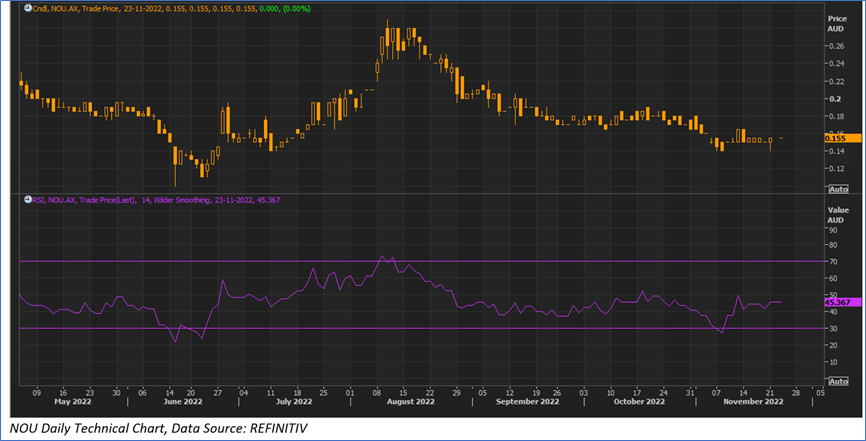This screenshot has width=866, height=441.
Task: Click the 'NOU Daily Technical Chart' caption text
Action: tap(87, 428)
